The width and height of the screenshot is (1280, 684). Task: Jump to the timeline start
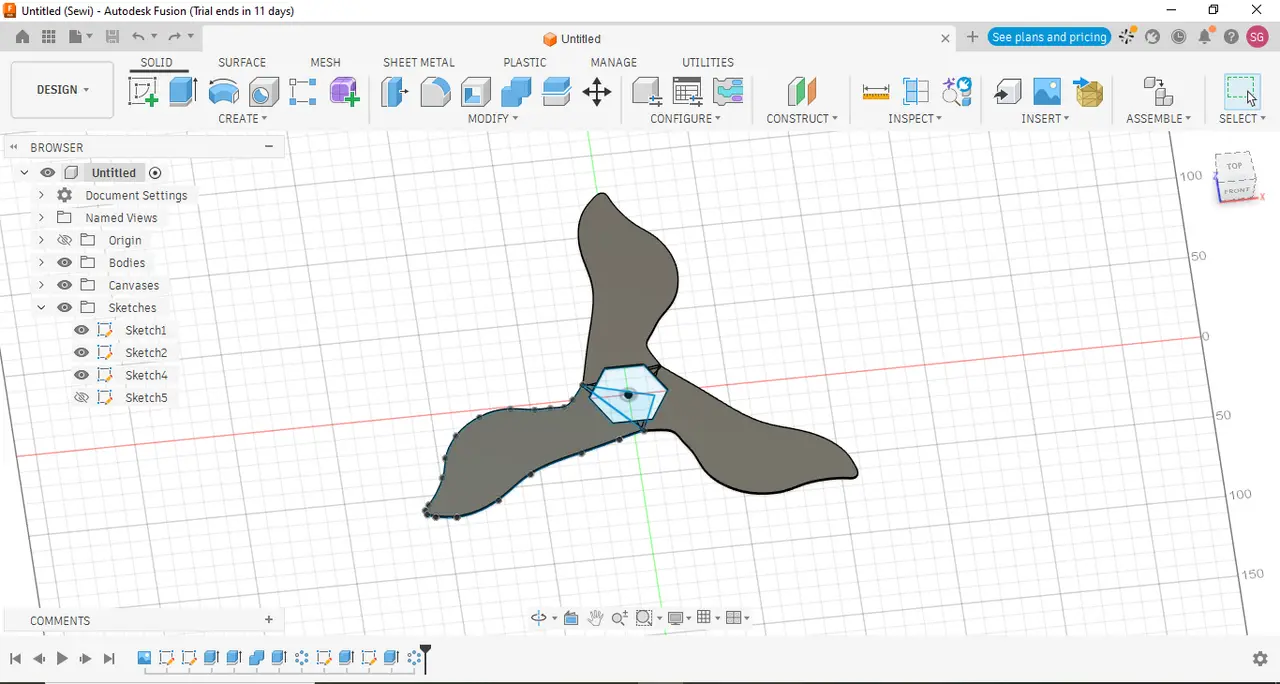pos(15,658)
